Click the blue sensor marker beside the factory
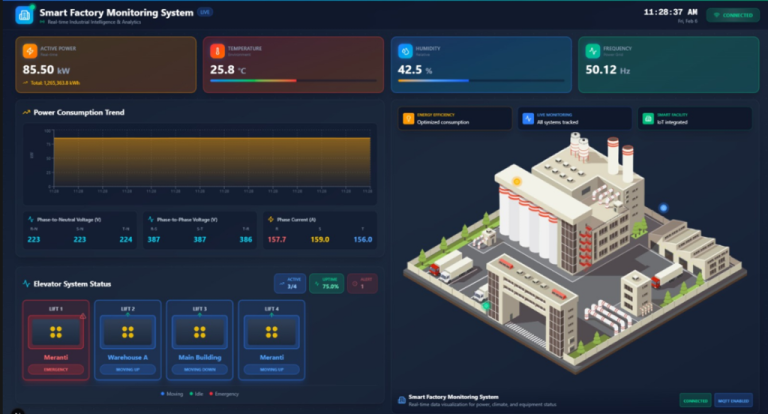The image size is (768, 414). coord(664,208)
